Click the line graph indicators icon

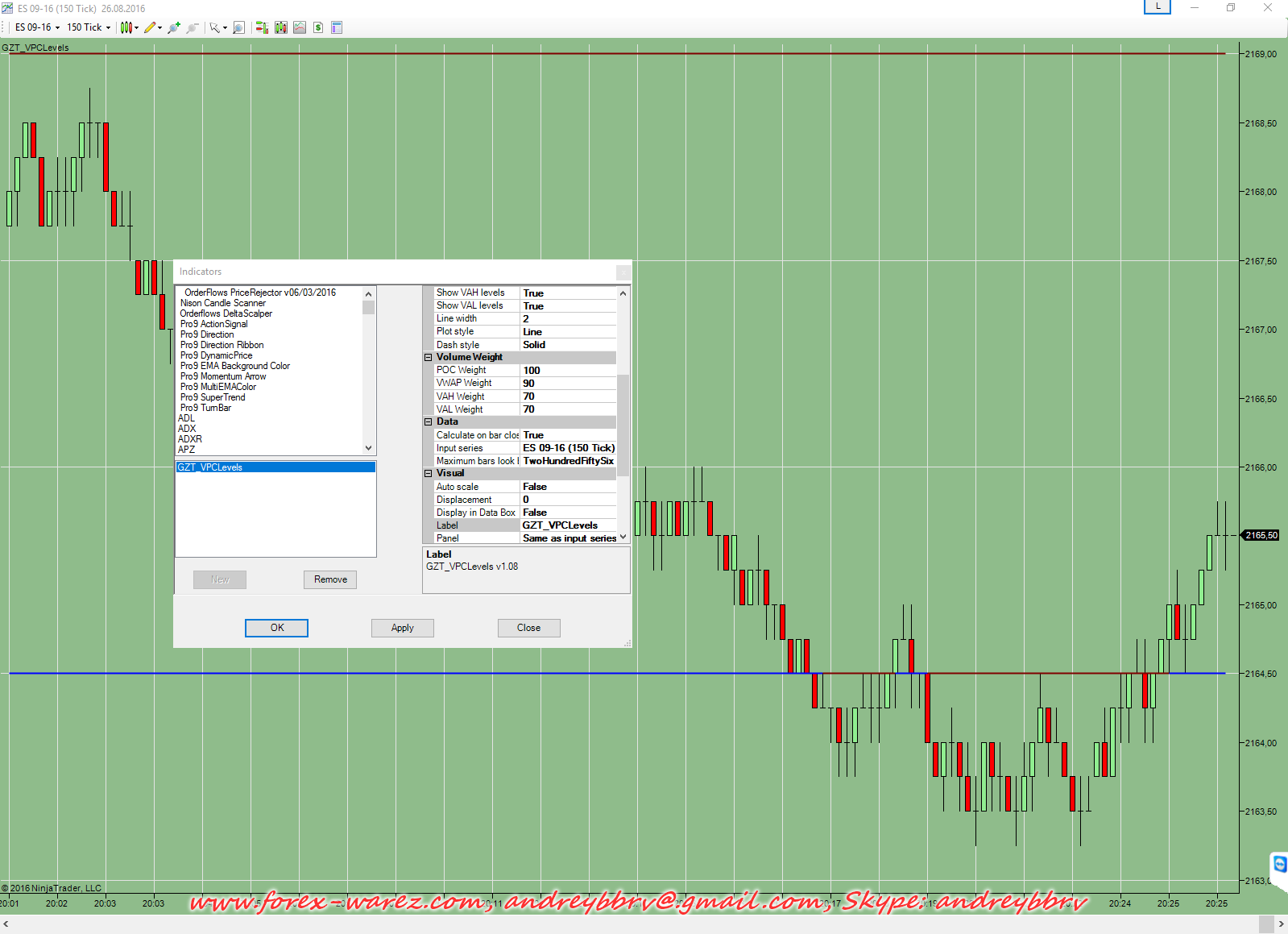click(300, 27)
